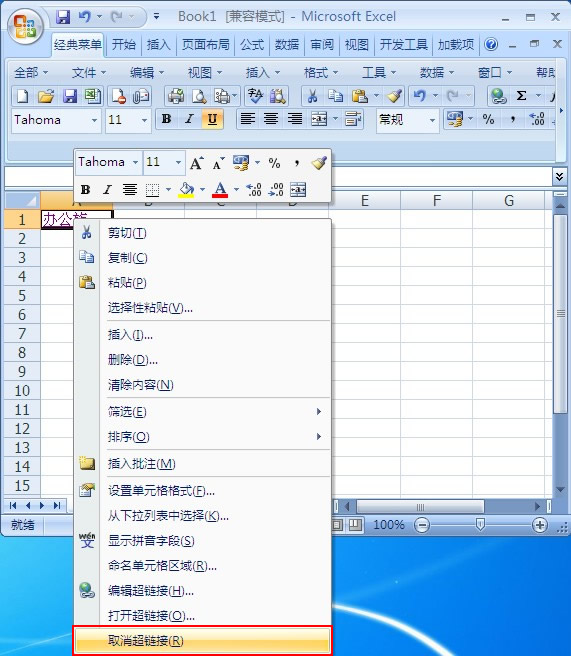The image size is (571, 656).
Task: Click New blank workbook icon in toolbar
Action: click(x=22, y=96)
